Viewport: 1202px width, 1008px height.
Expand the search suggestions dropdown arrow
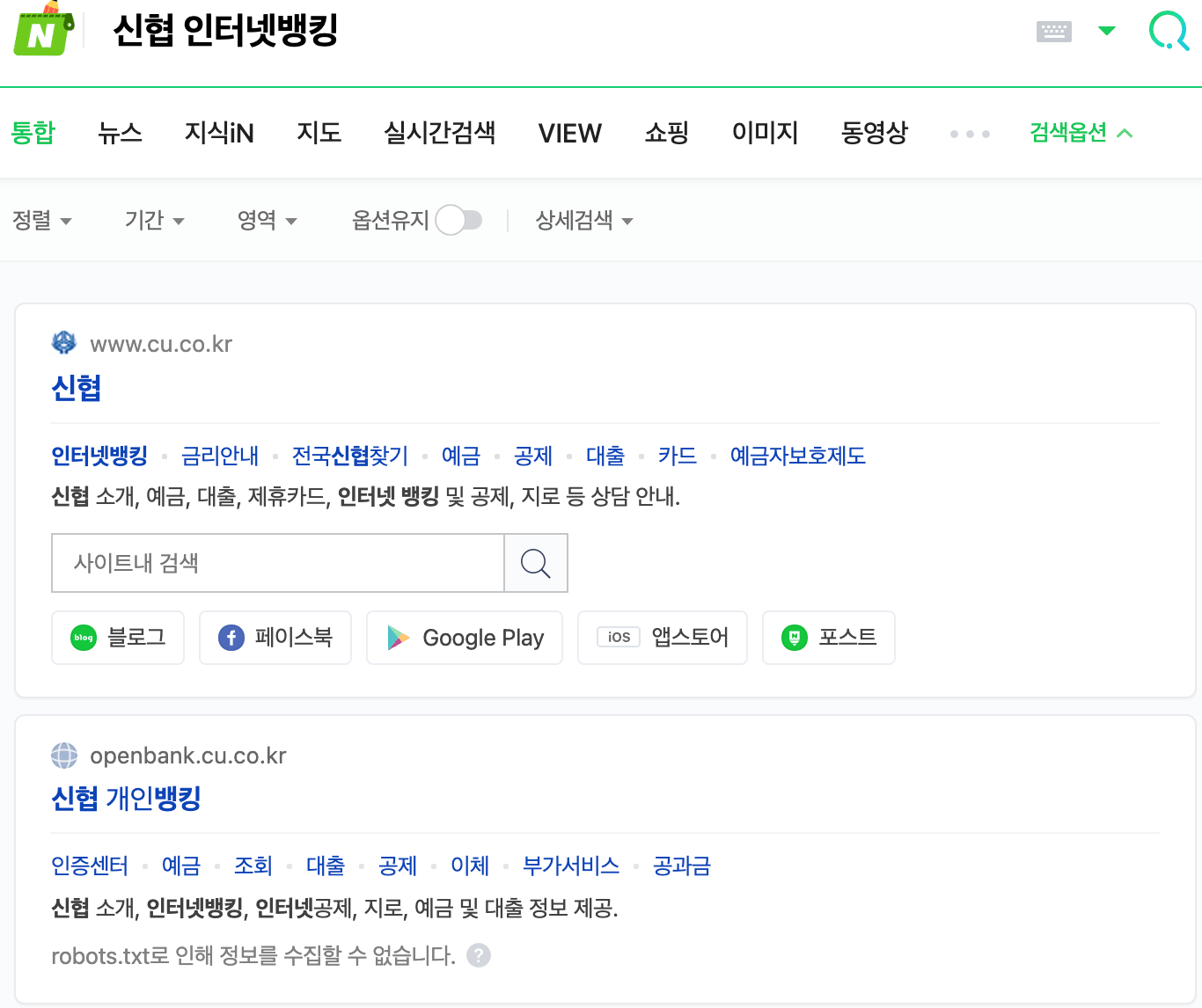pyautogui.click(x=1107, y=31)
